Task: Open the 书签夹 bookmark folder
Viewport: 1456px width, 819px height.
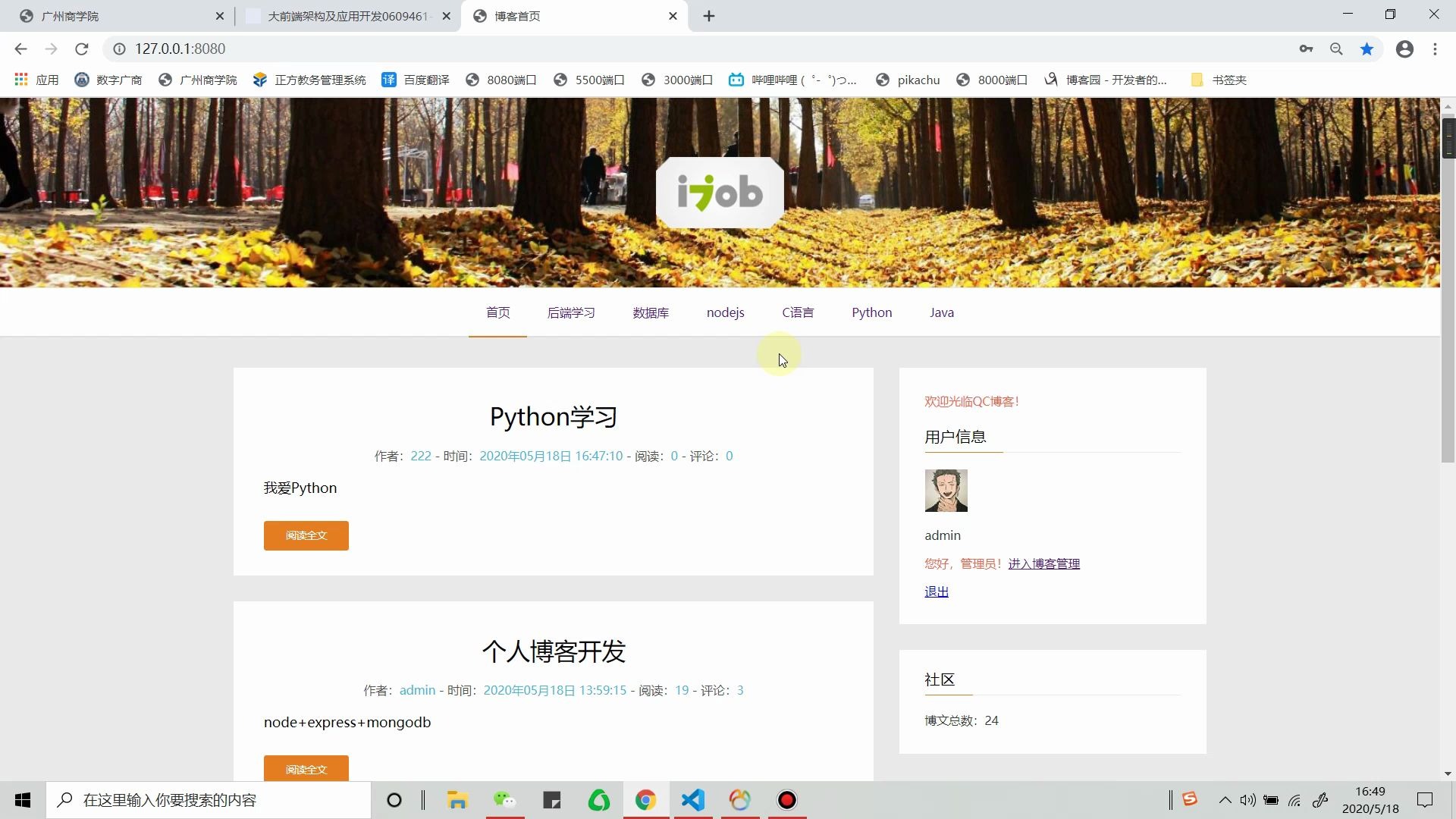Action: pos(1219,80)
